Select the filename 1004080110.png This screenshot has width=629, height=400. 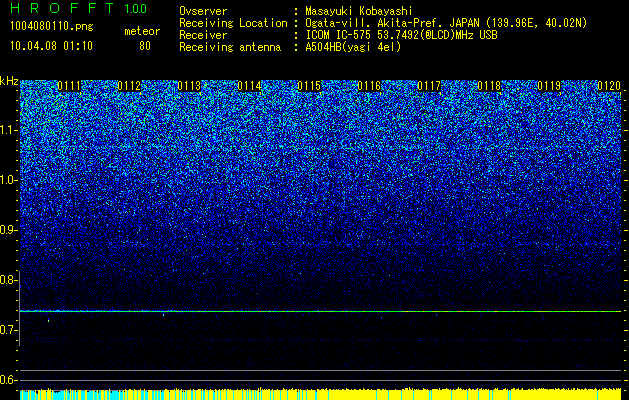52,27
